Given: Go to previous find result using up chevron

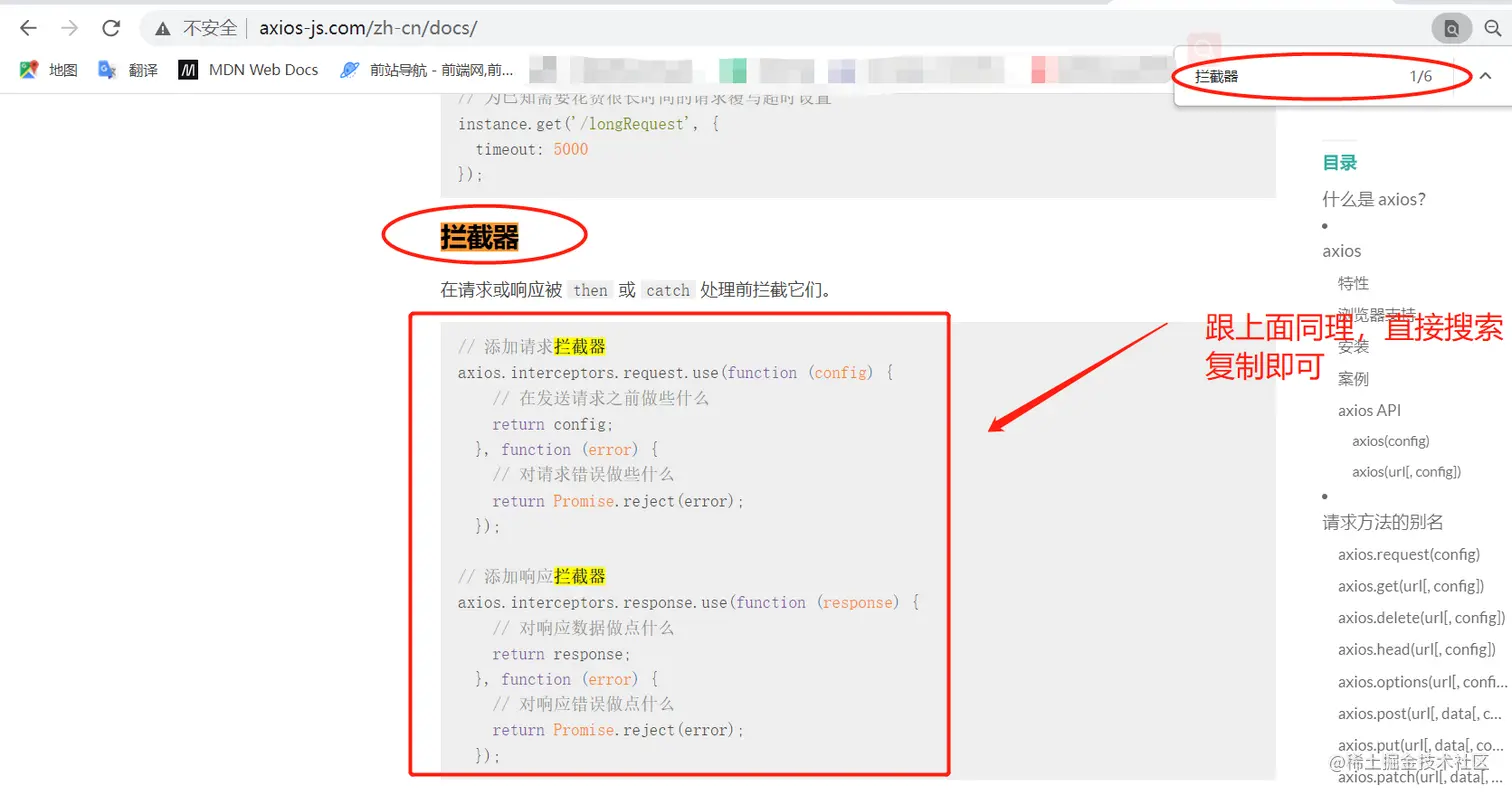Looking at the screenshot, I should point(1485,76).
